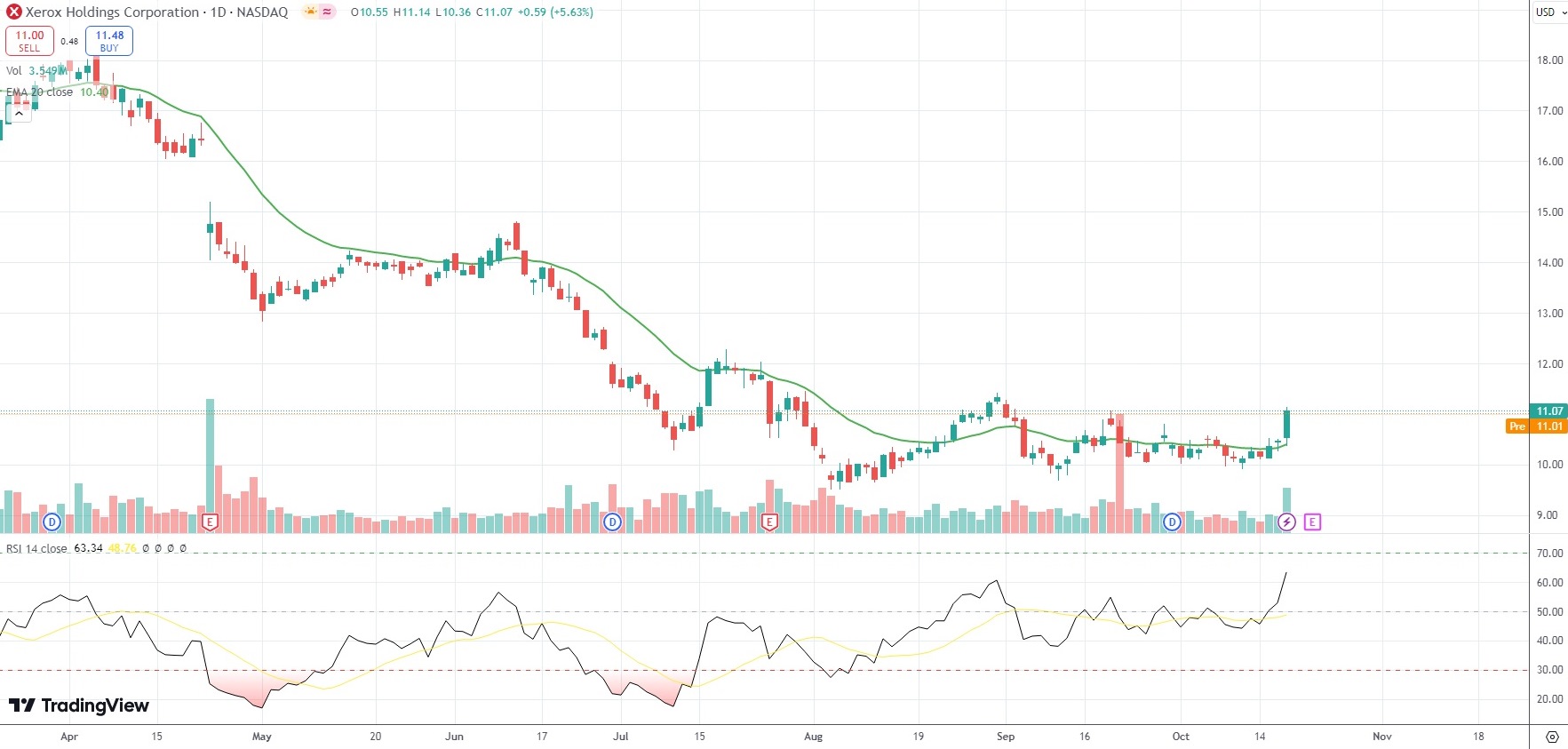
Task: Click the Xerox Holdings Corporation symbol title
Action: 112,12
